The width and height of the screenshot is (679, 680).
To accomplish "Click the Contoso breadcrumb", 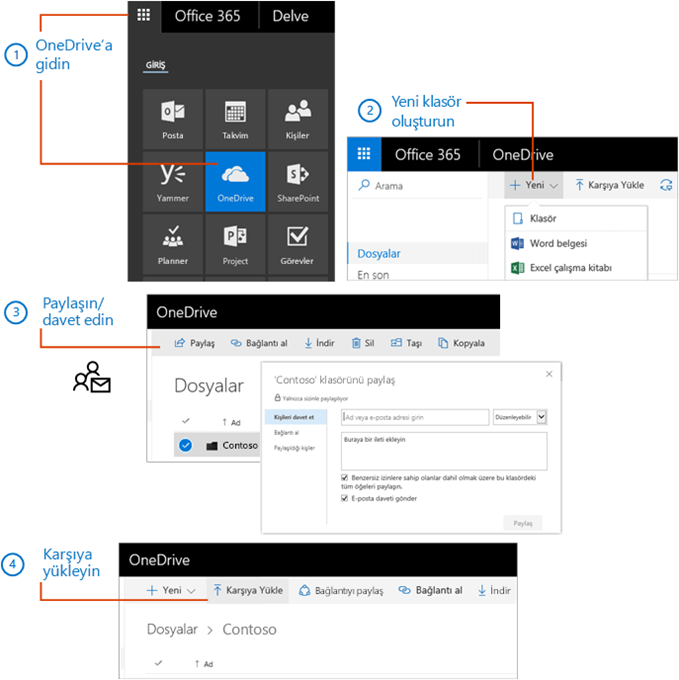I will 249,629.
